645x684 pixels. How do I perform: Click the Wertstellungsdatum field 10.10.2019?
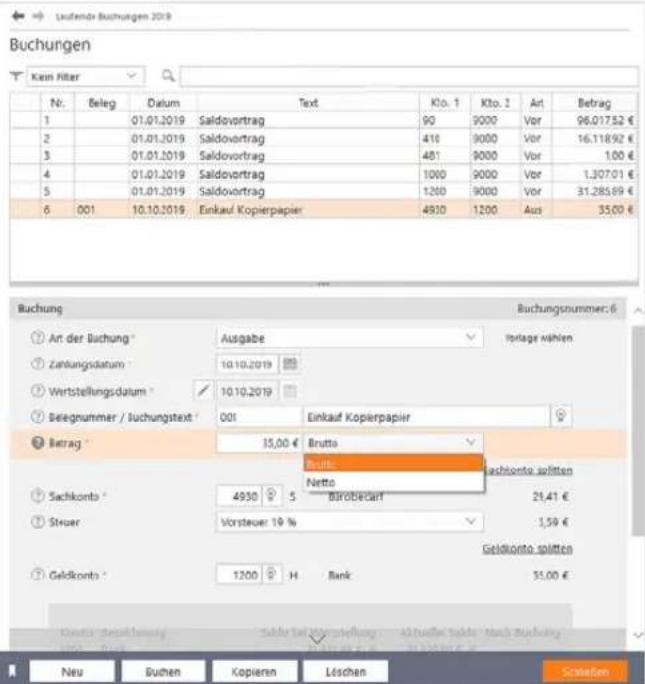[247, 391]
